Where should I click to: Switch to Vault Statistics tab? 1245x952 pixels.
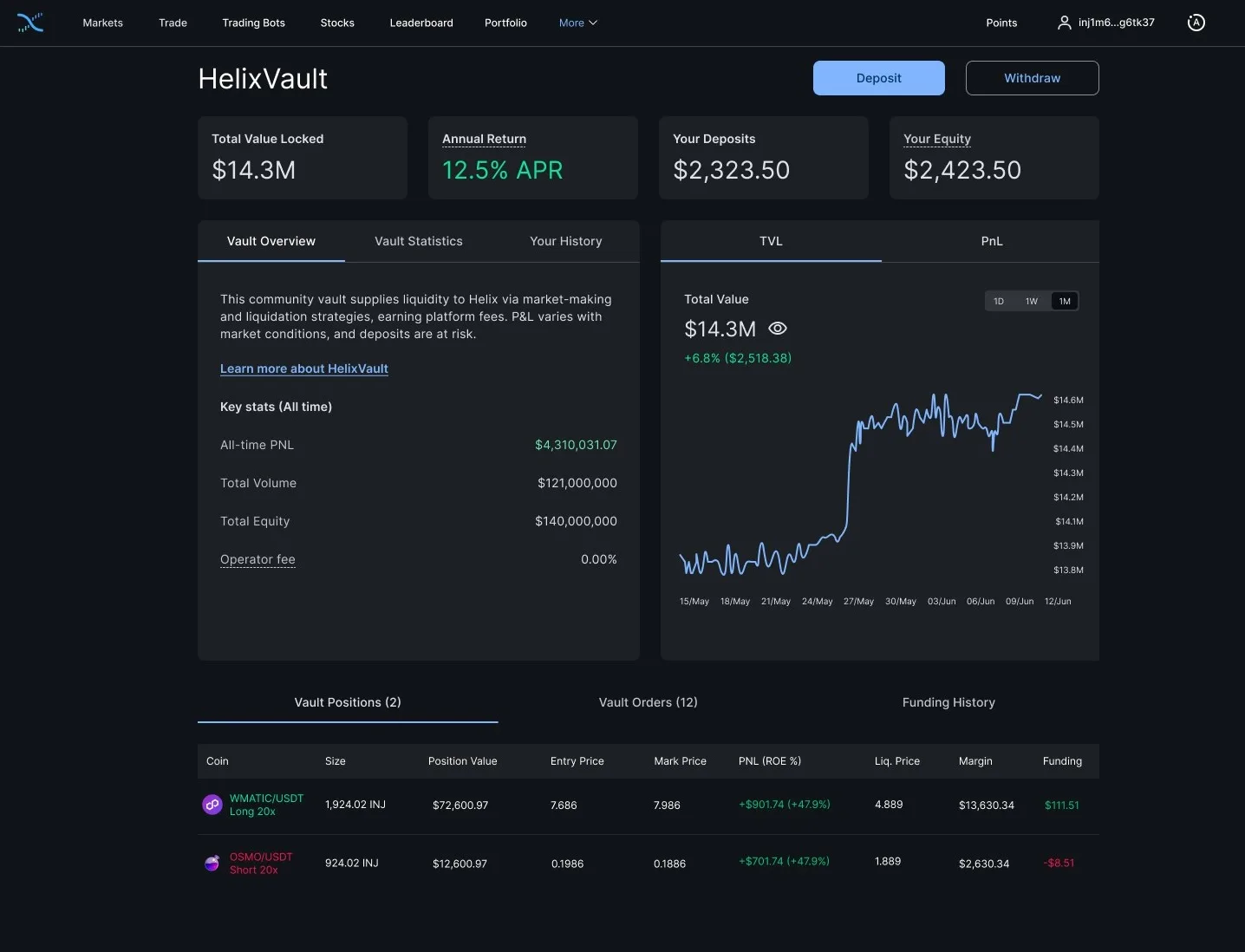pos(419,241)
